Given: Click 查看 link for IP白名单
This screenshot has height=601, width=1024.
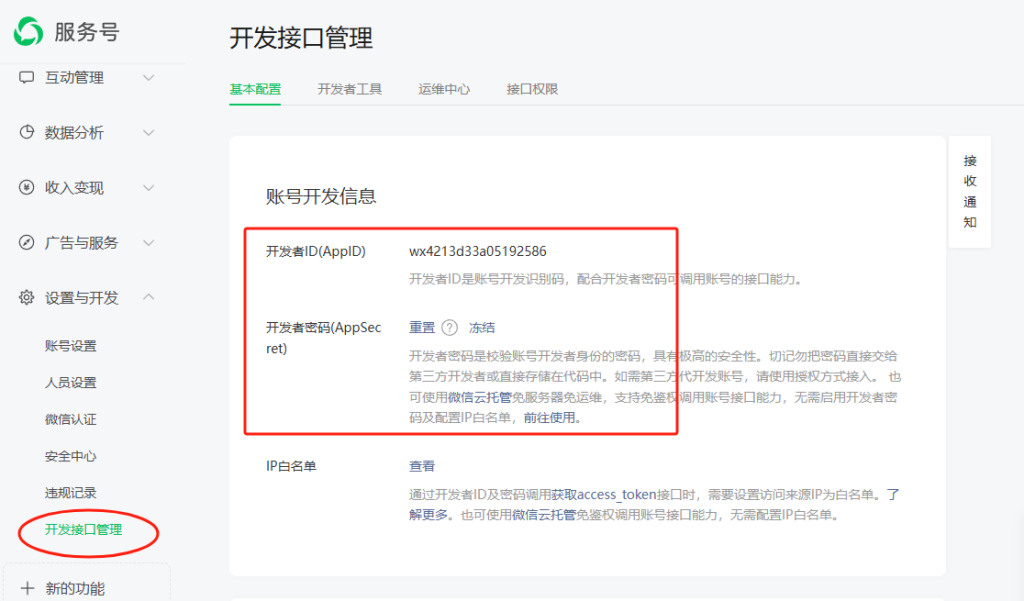Looking at the screenshot, I should coord(422,466).
